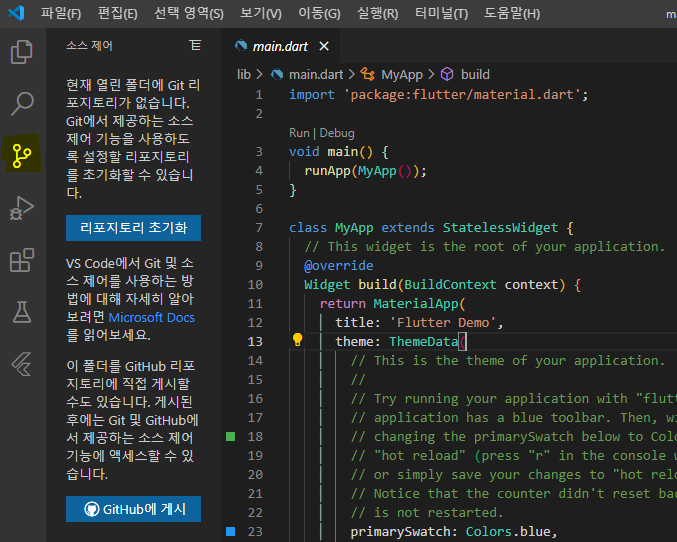Open the 이동(G) menu
The image size is (677, 542).
(x=320, y=13)
